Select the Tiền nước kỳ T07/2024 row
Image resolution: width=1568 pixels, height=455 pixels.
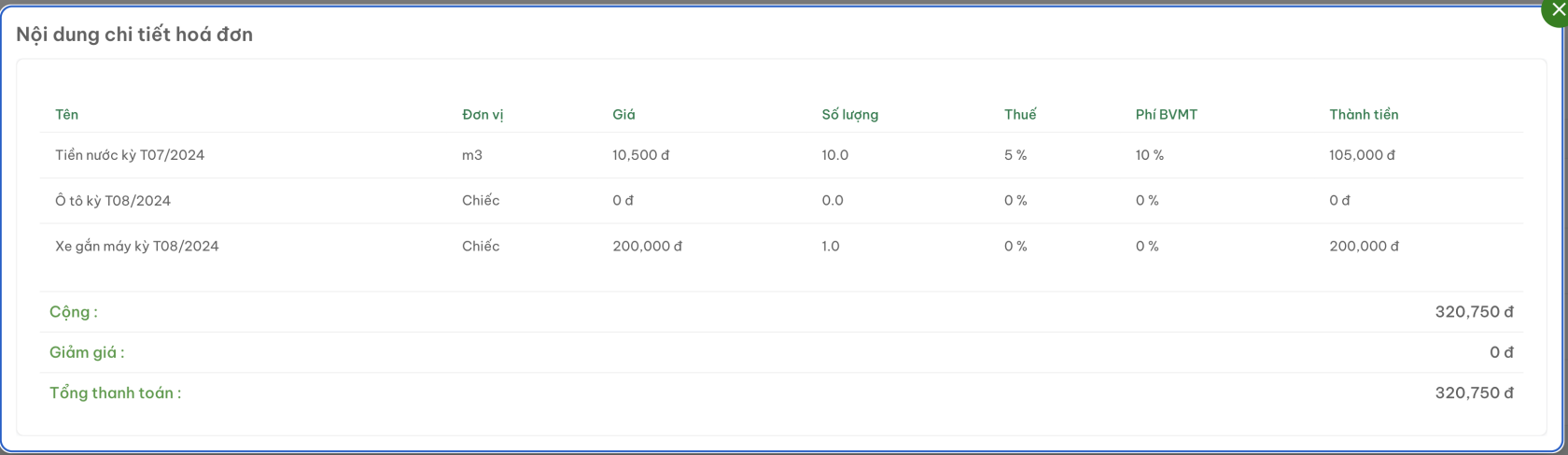tap(782, 155)
